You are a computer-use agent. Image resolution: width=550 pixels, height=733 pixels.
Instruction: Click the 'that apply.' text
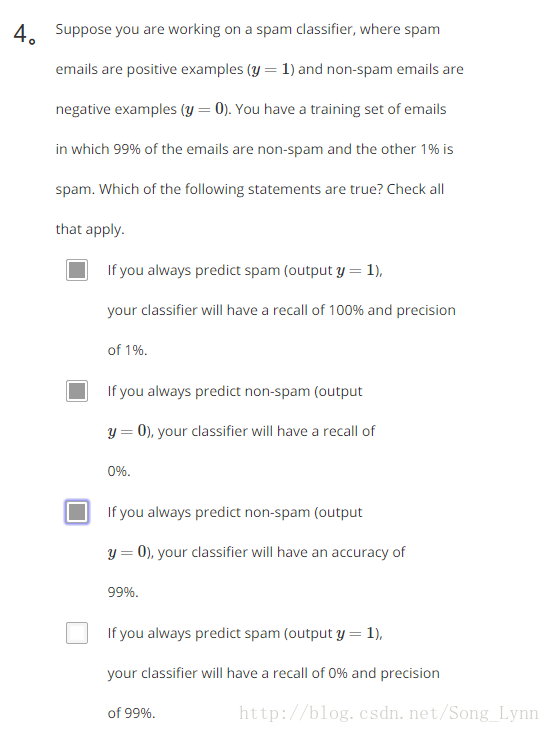(90, 230)
